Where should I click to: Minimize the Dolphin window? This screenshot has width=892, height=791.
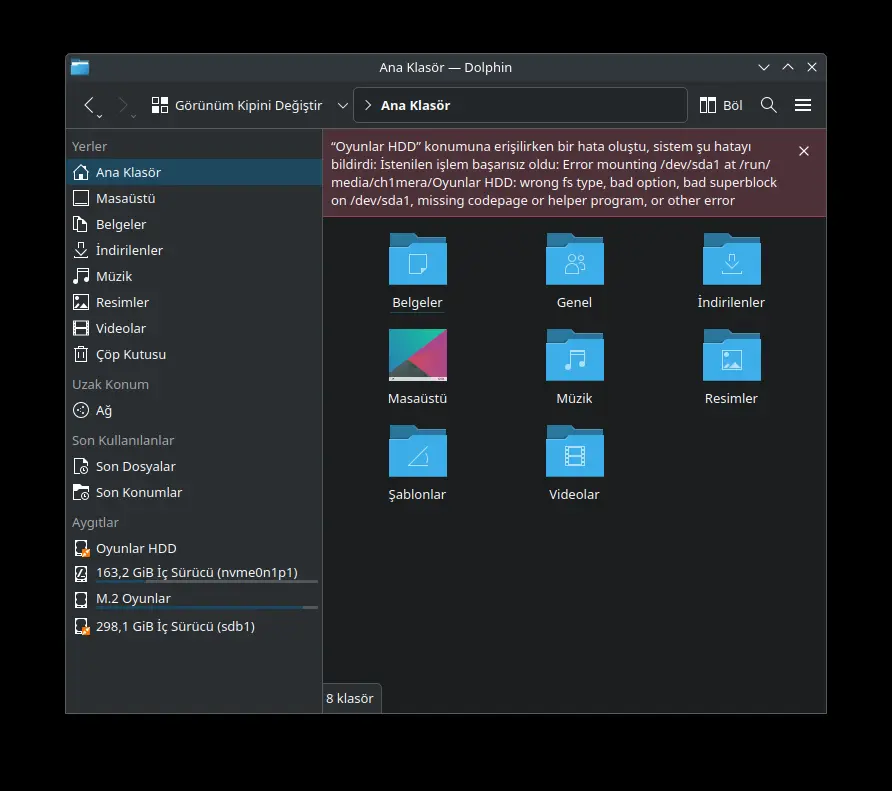(764, 67)
